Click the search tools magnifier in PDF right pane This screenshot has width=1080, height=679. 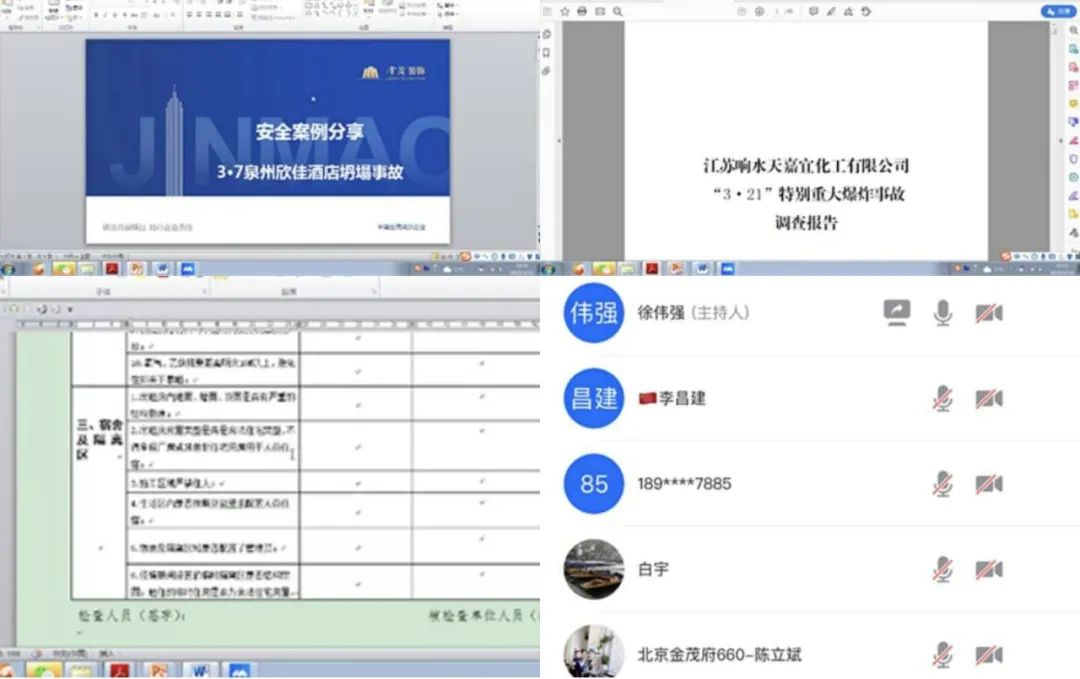point(1074,30)
